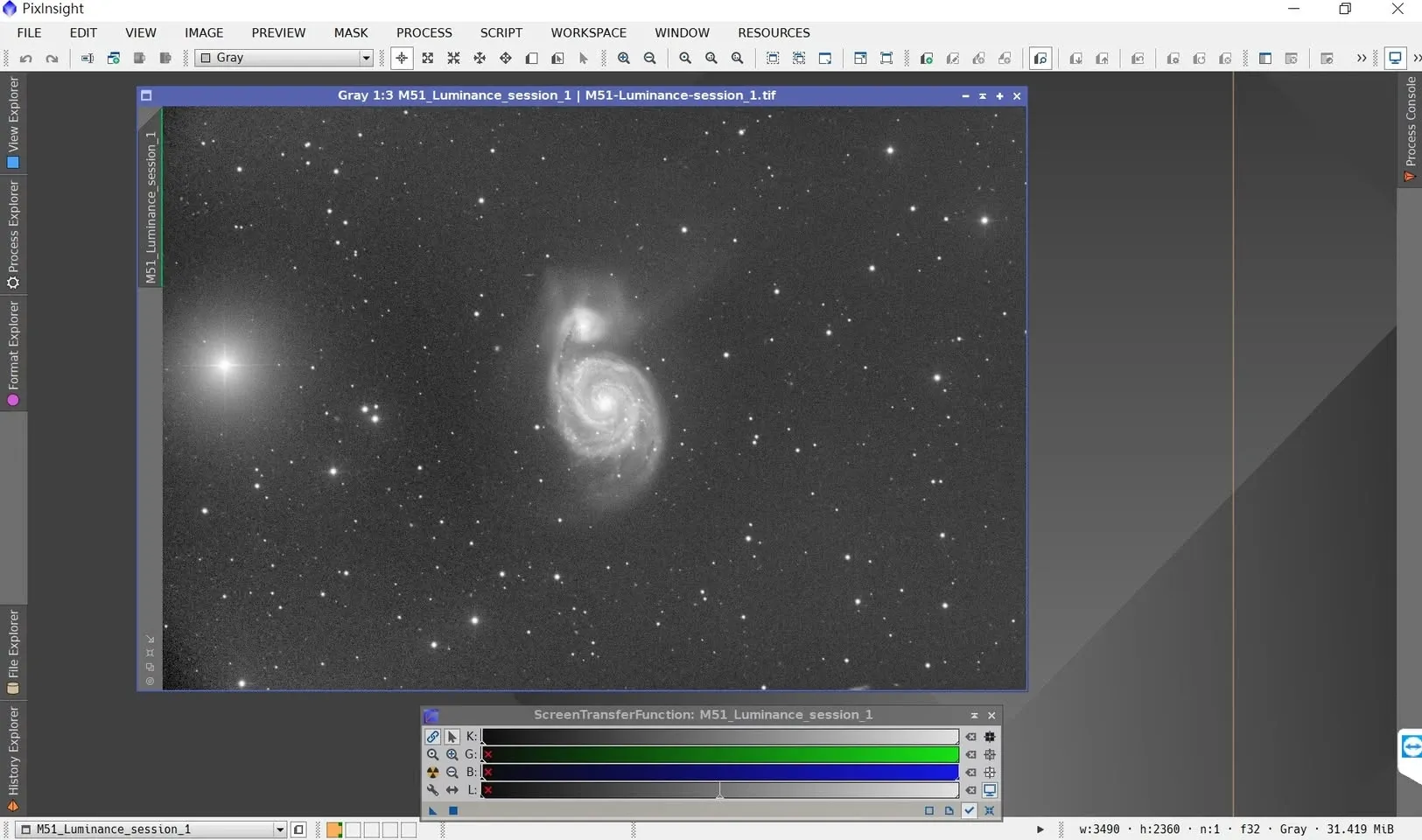This screenshot has width=1422, height=840.
Task: Apply STF with the blue square icon
Action: coord(453,811)
